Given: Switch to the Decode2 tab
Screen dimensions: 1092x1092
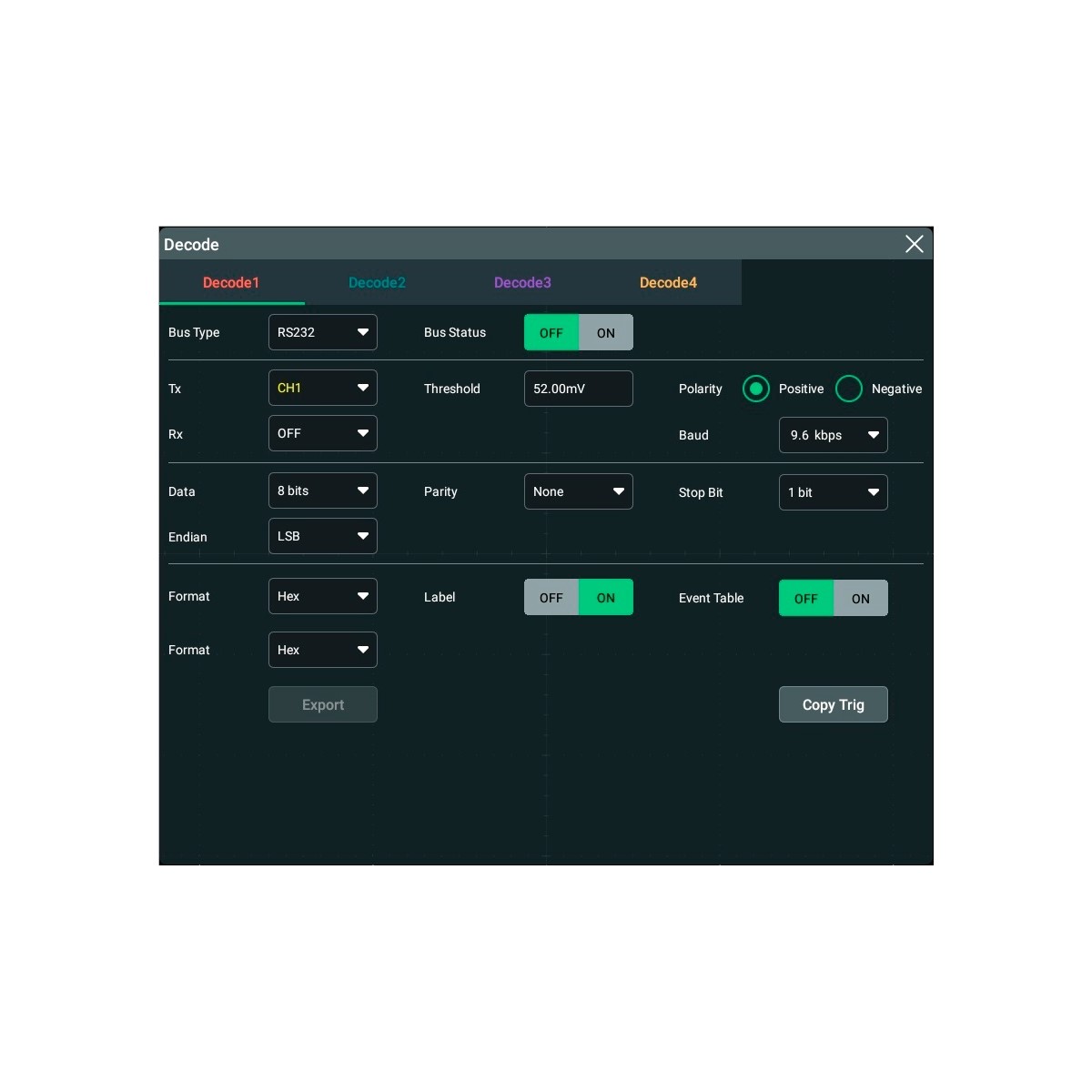Looking at the screenshot, I should [x=377, y=282].
